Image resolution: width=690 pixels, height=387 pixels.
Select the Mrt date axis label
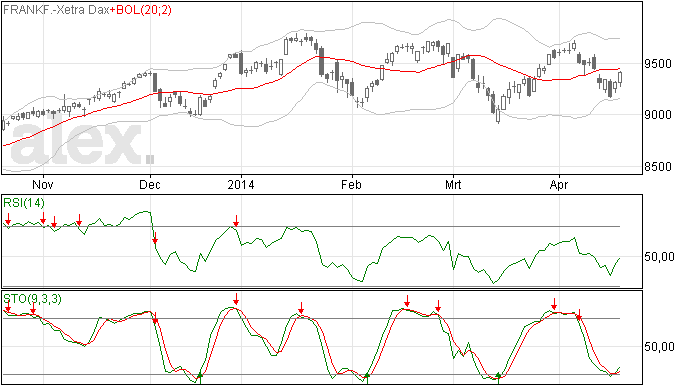coord(453,184)
